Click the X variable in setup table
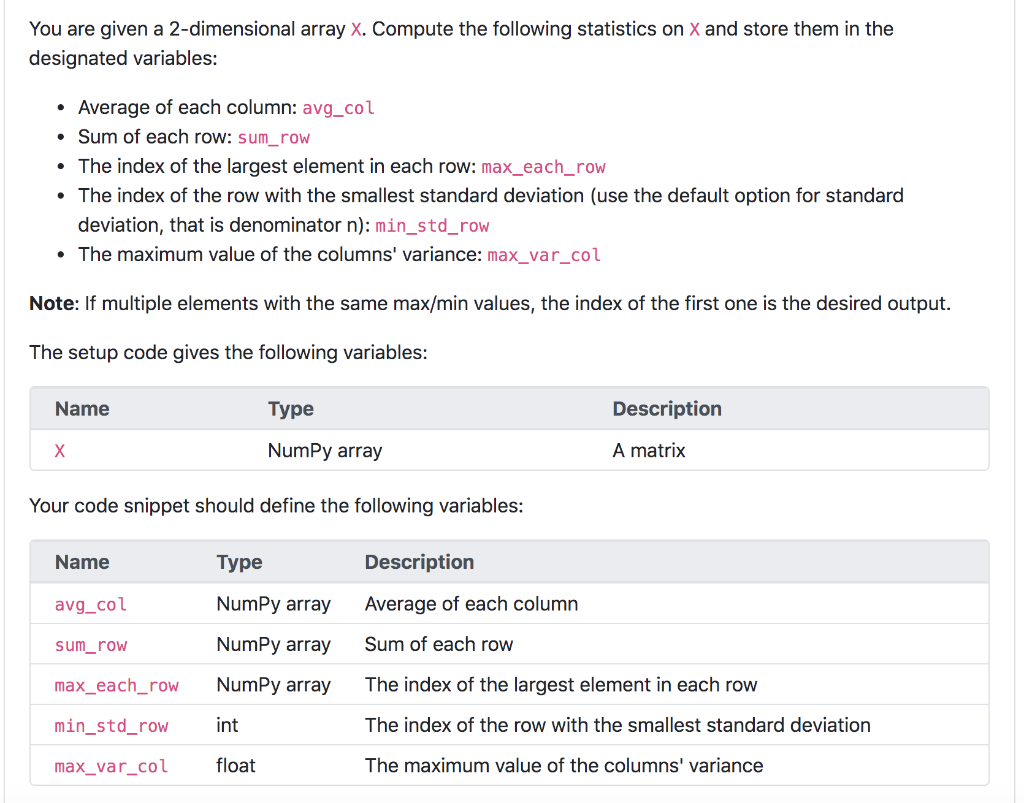This screenshot has width=1024, height=803. pyautogui.click(x=59, y=450)
